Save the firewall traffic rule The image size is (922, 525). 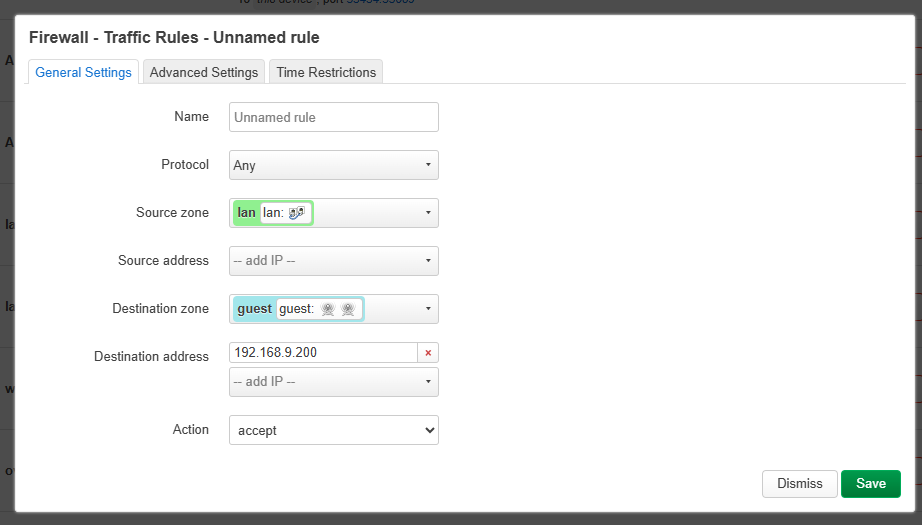(x=870, y=483)
